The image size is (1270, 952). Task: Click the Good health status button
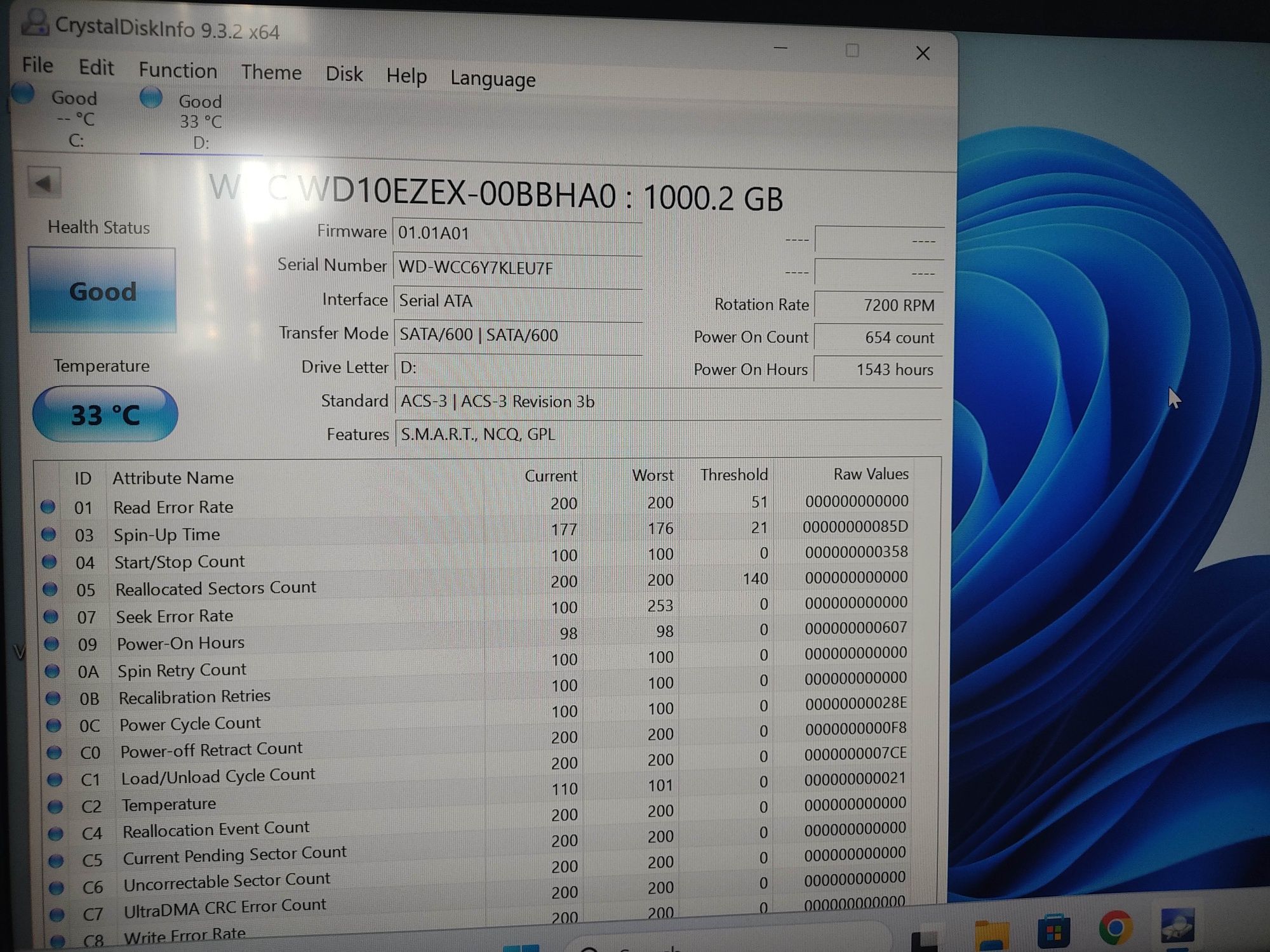coord(103,291)
